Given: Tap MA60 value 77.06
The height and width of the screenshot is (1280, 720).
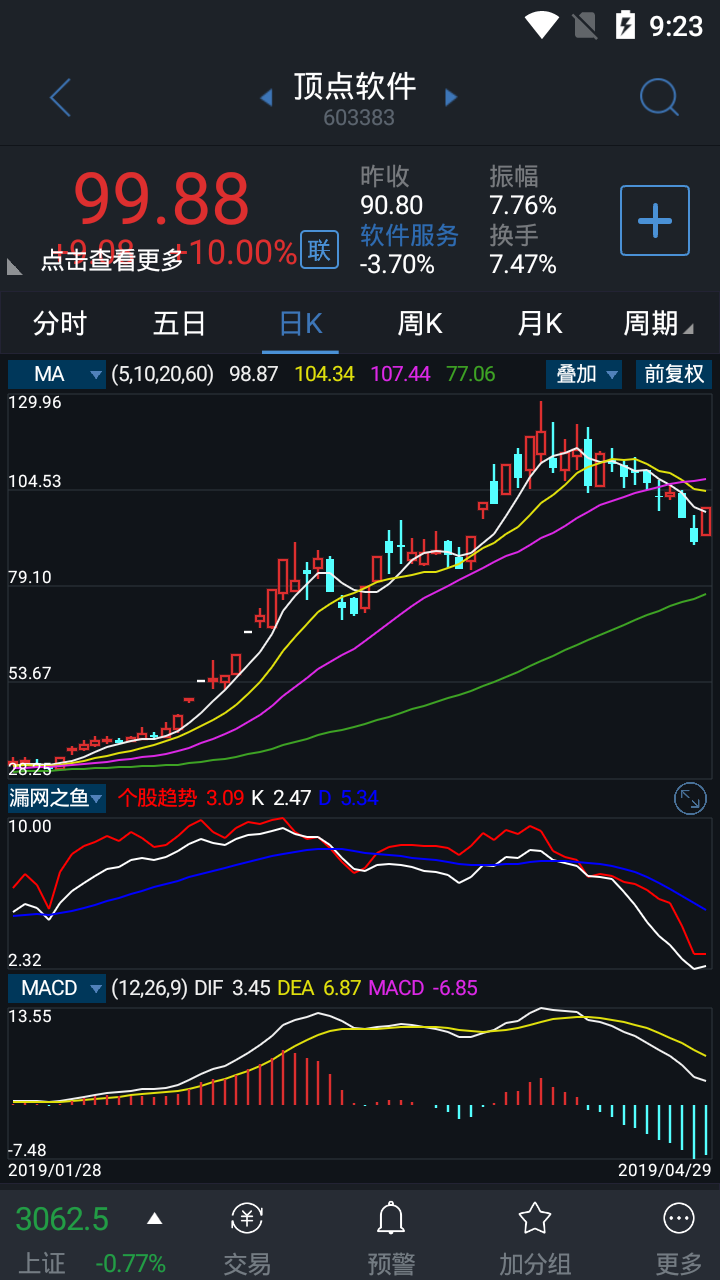Looking at the screenshot, I should [471, 374].
